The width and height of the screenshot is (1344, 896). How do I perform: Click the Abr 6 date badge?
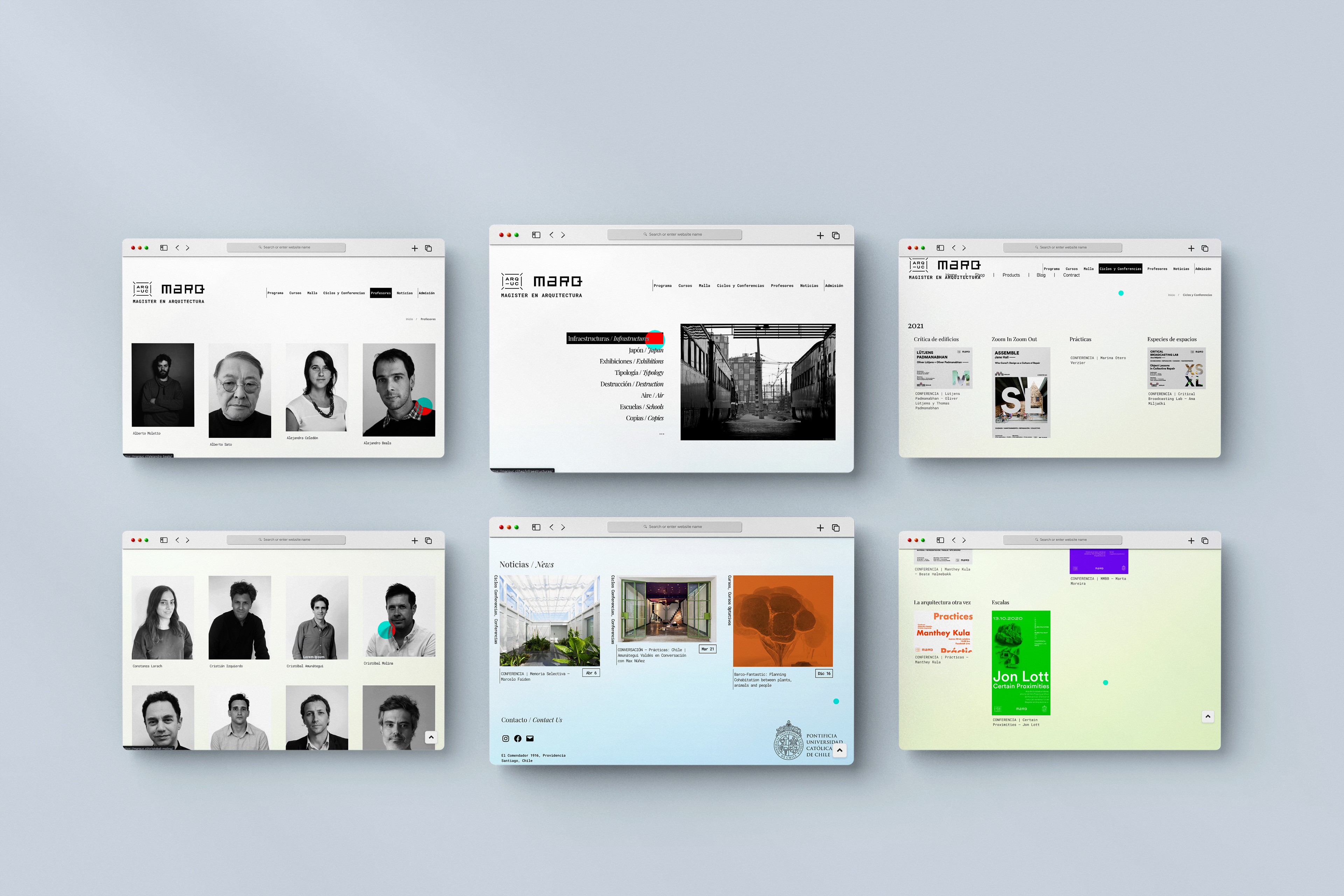click(591, 673)
